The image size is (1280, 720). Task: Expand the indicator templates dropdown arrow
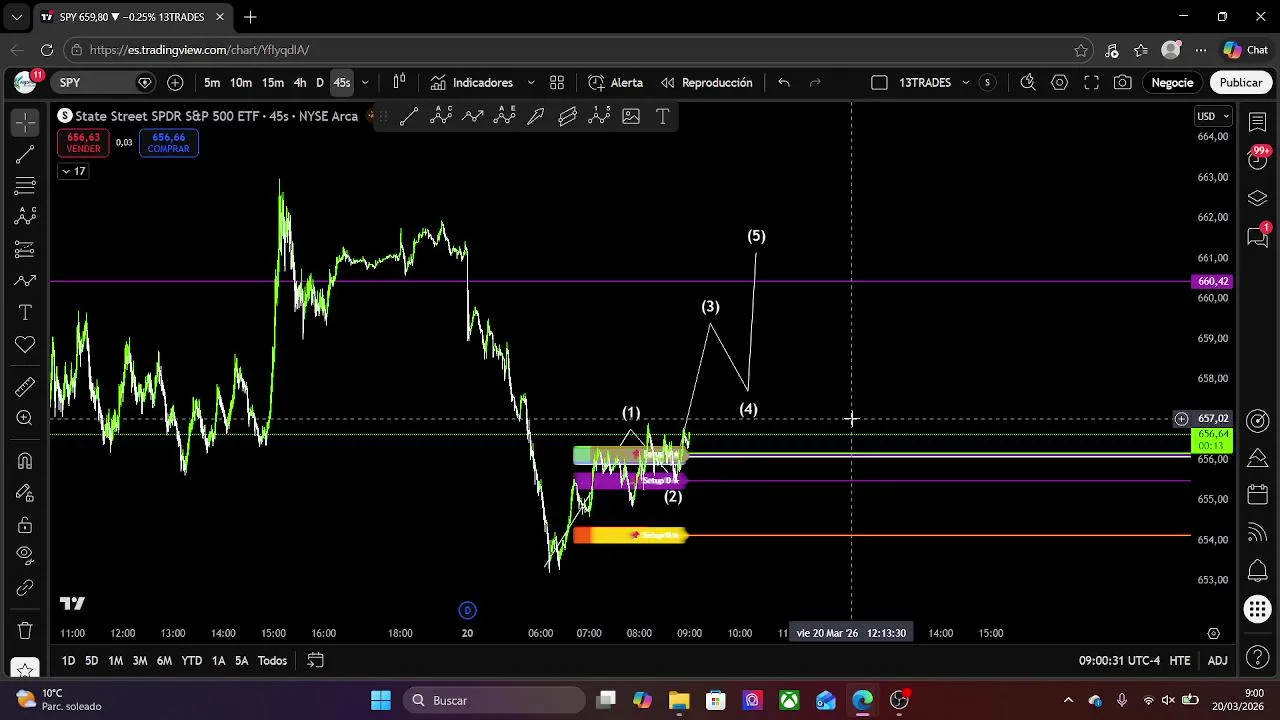pos(530,83)
